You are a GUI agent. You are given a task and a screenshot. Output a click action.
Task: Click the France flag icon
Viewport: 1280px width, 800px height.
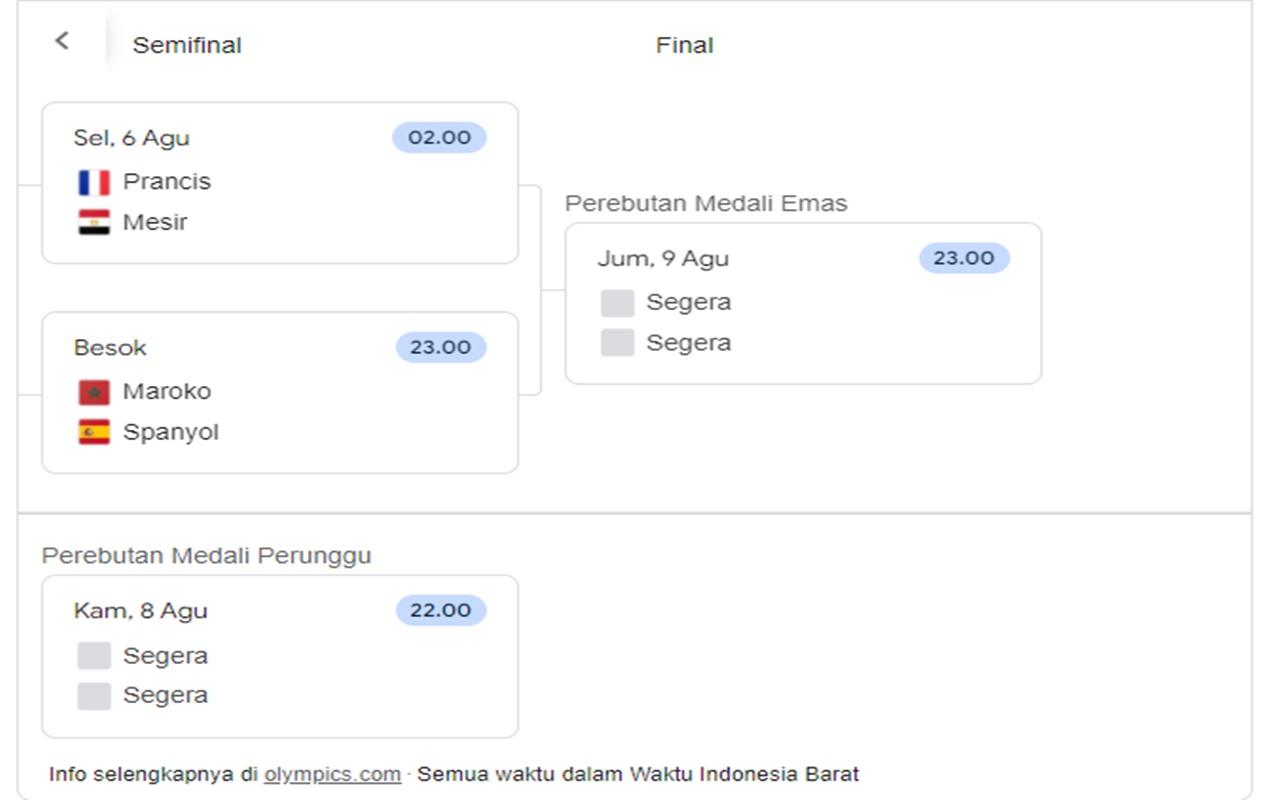tap(94, 182)
